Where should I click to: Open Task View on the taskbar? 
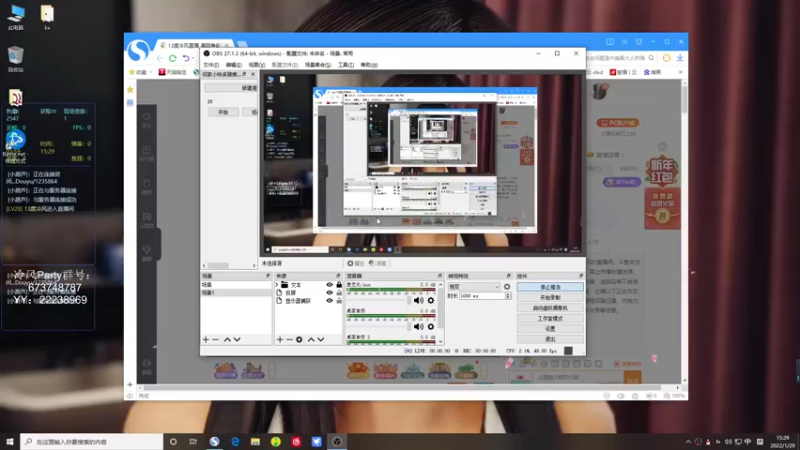pos(193,441)
